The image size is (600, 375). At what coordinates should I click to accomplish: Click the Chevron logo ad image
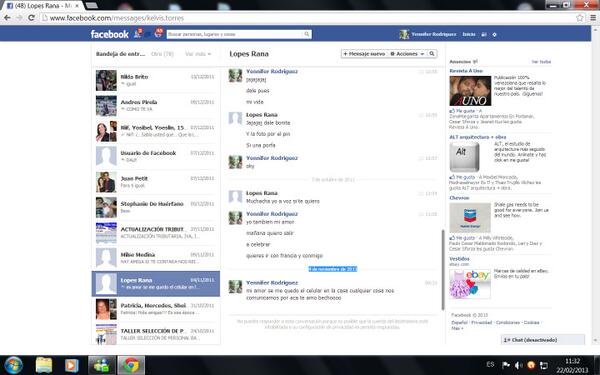point(470,218)
